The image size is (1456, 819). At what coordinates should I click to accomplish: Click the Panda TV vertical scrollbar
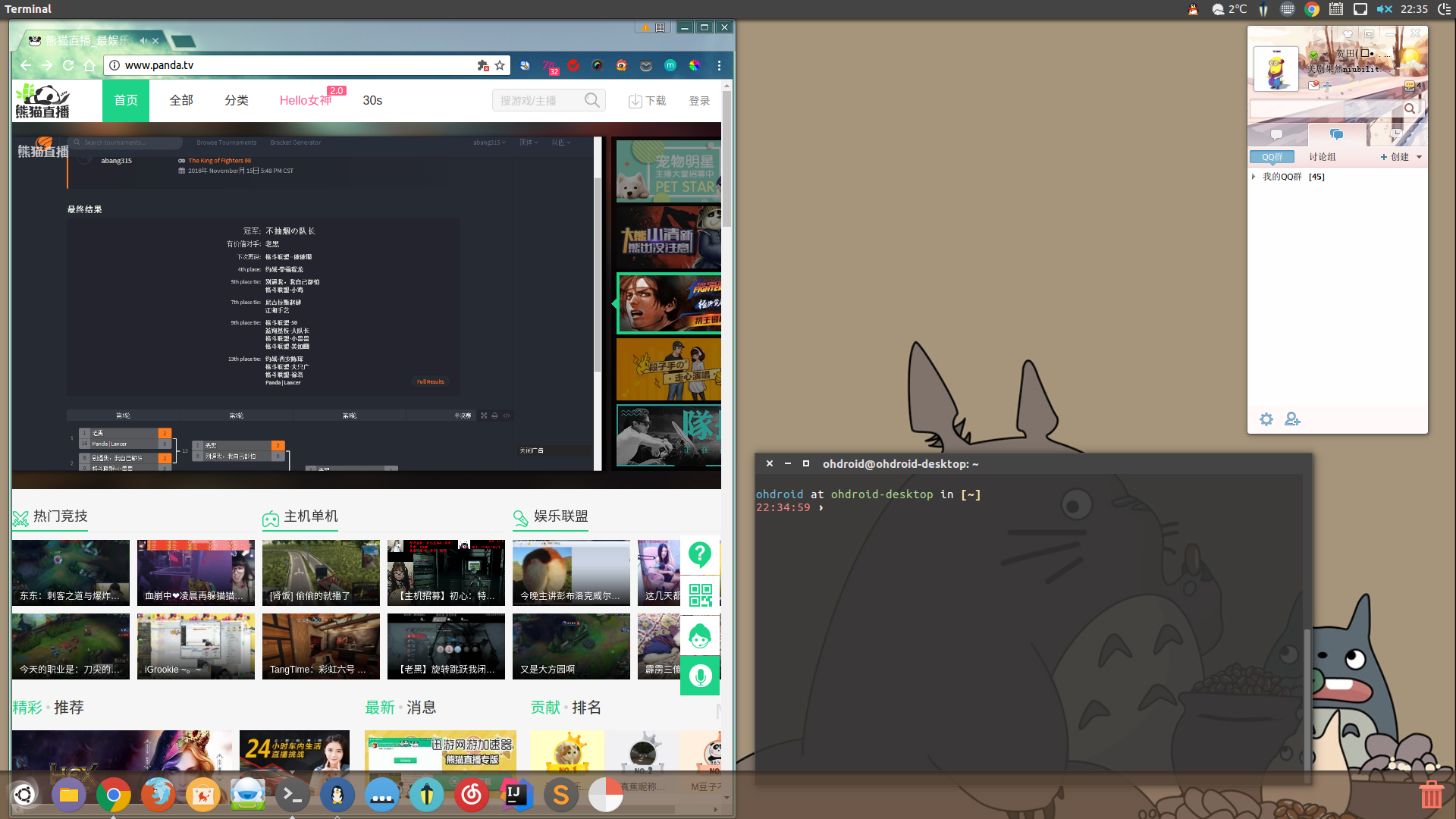point(727,160)
